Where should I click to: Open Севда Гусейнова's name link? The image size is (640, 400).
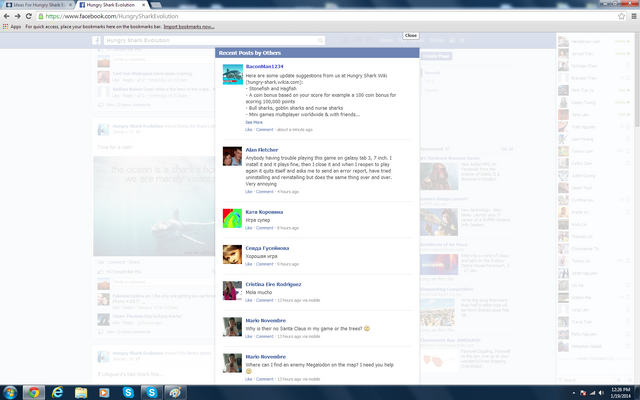[x=267, y=248]
